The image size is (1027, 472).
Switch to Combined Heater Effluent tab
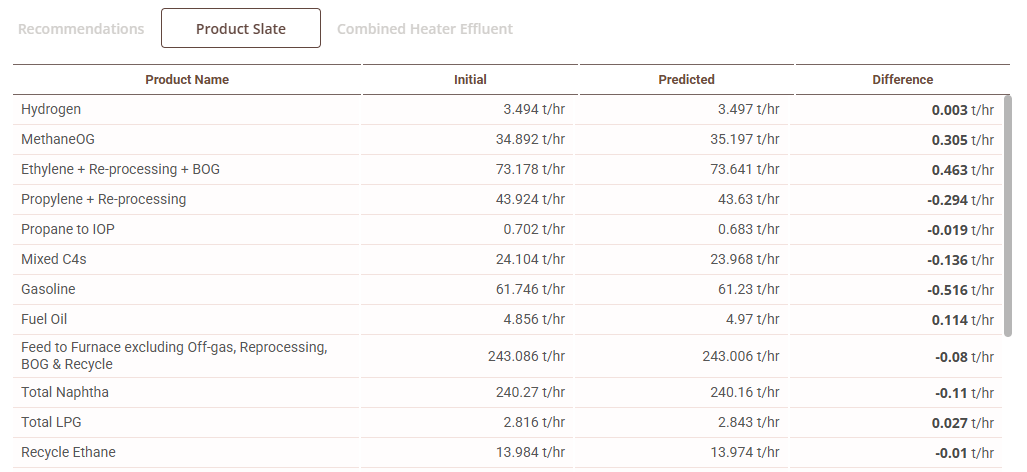[425, 29]
